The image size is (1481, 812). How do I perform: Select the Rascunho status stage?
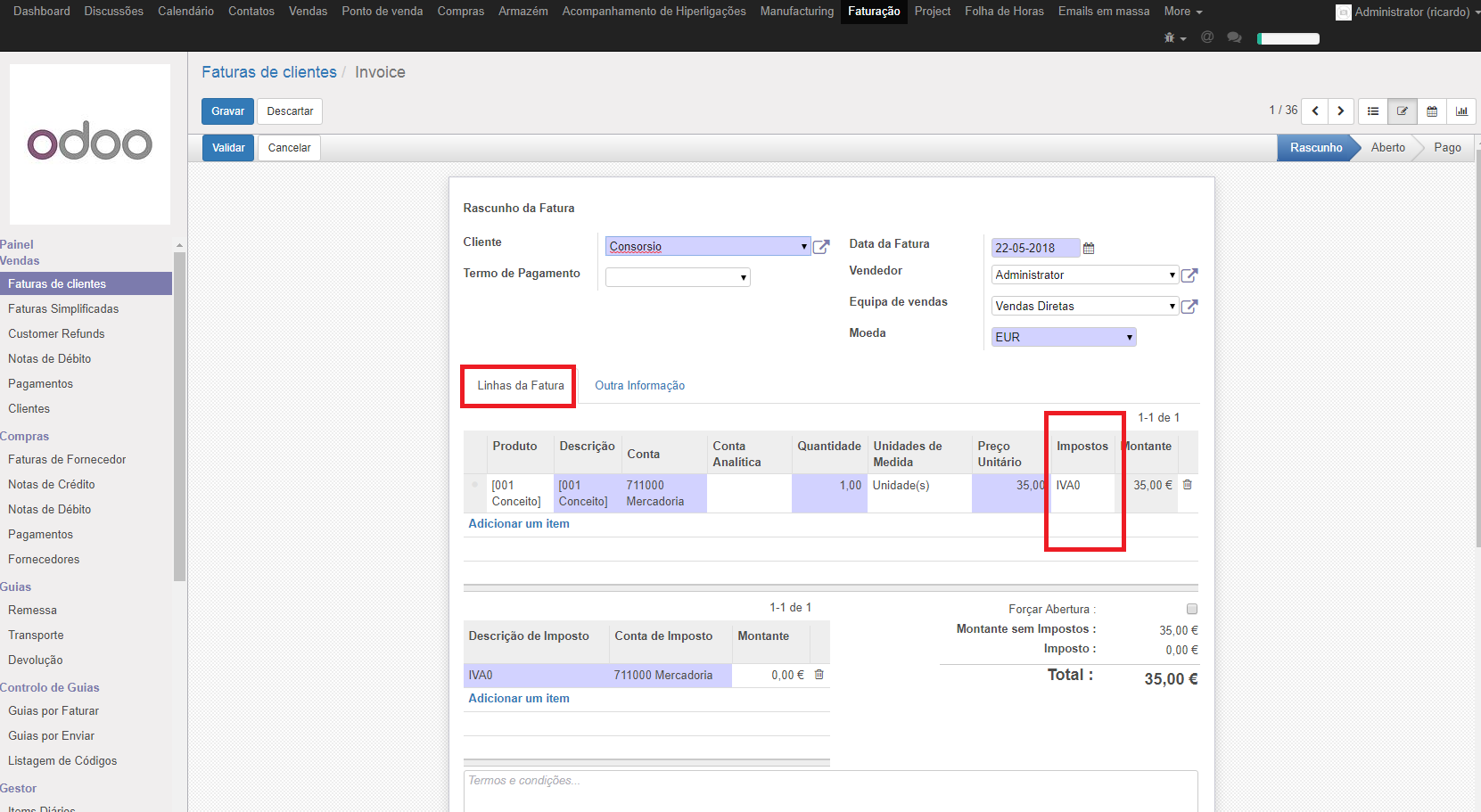coord(1316,148)
